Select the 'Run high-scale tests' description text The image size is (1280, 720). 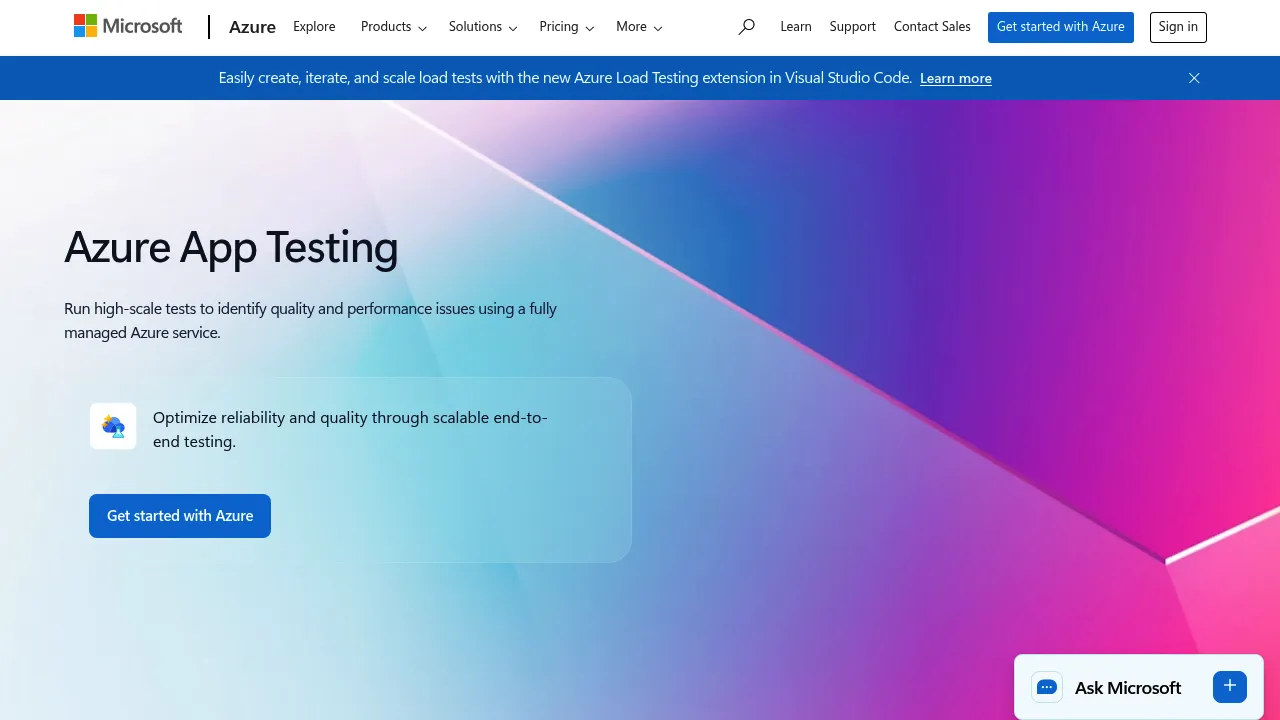pyautogui.click(x=310, y=320)
